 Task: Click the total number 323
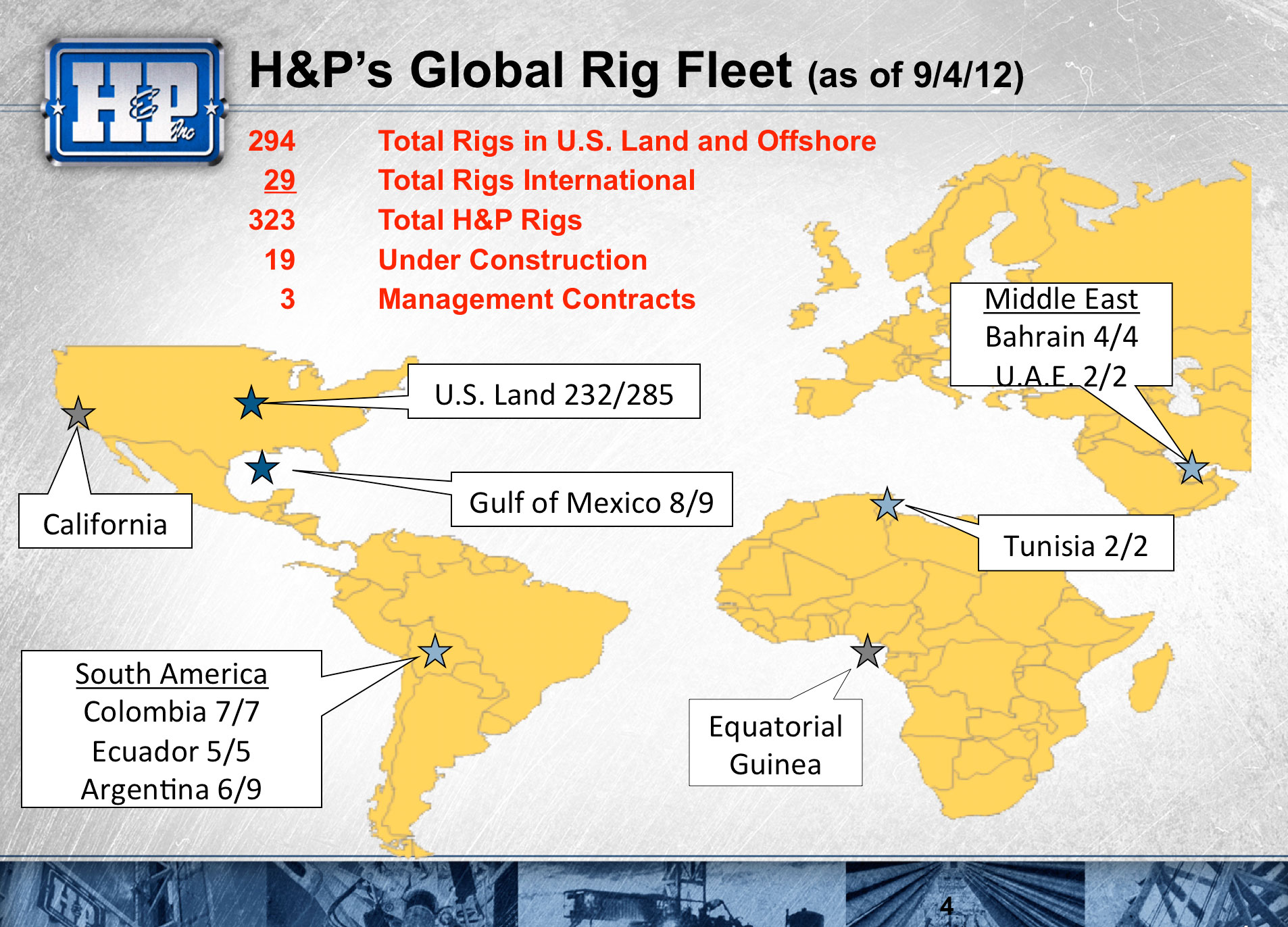click(x=272, y=220)
